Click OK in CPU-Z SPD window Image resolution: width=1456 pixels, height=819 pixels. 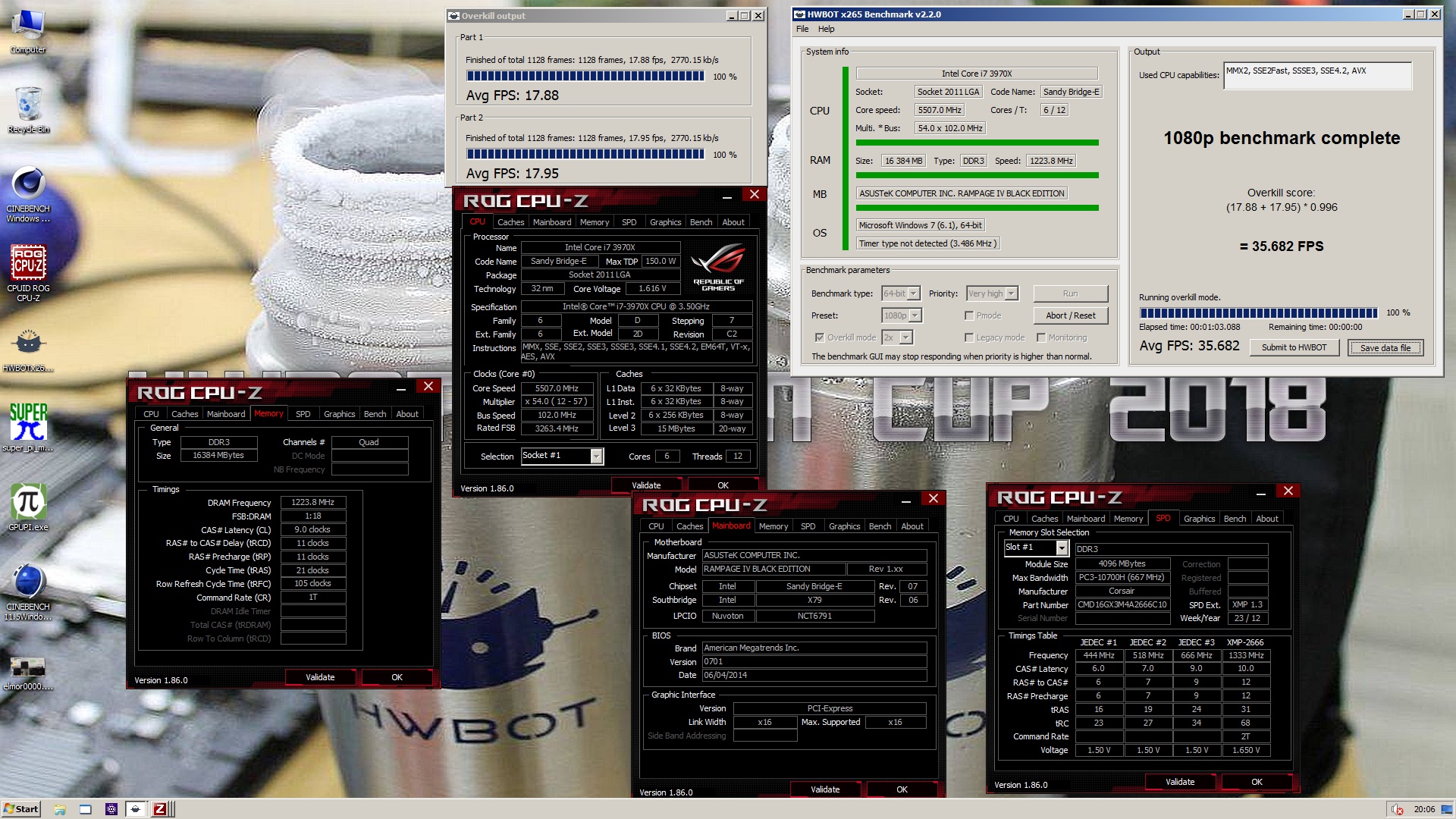click(x=1257, y=782)
